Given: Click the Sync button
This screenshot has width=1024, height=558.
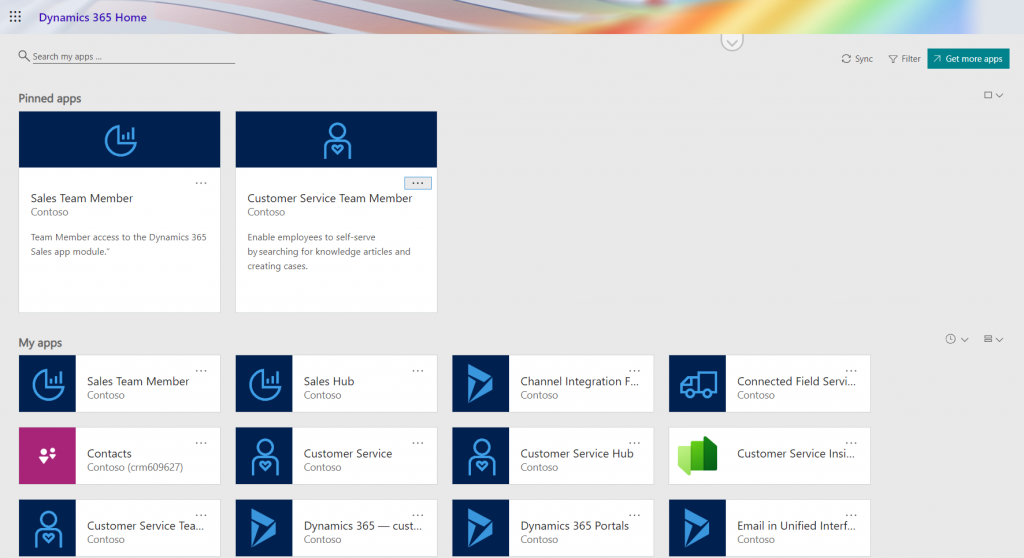Looking at the screenshot, I should click(x=857, y=59).
